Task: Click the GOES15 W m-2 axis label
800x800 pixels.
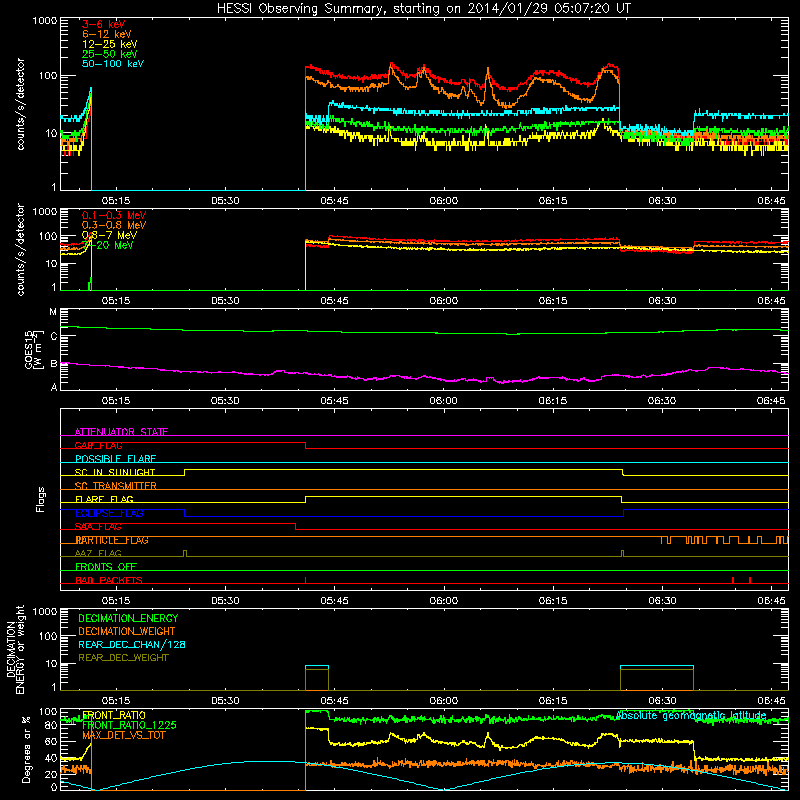Action: [33, 349]
